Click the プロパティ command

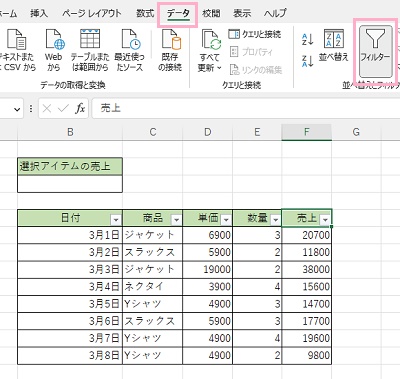pos(251,52)
